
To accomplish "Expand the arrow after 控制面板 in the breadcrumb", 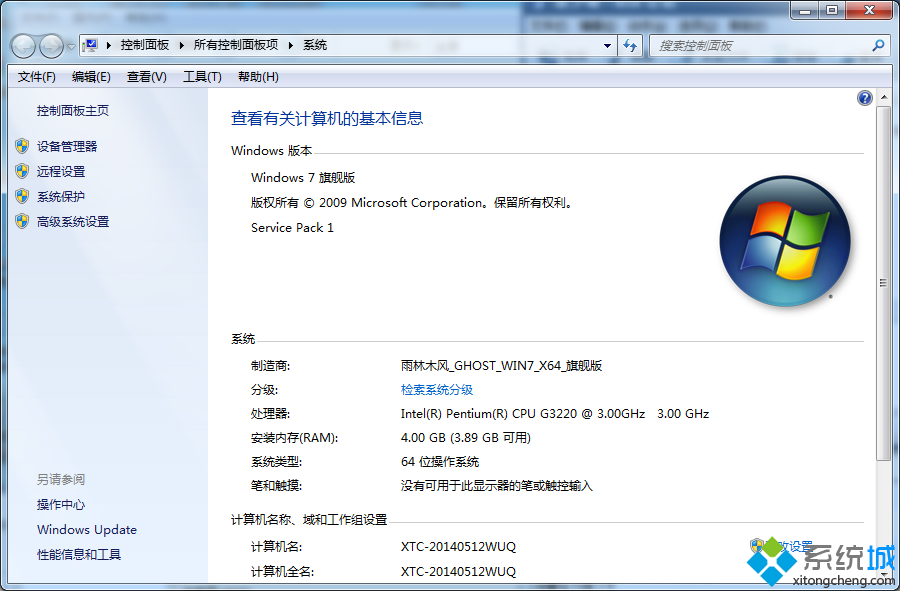I will coord(181,45).
